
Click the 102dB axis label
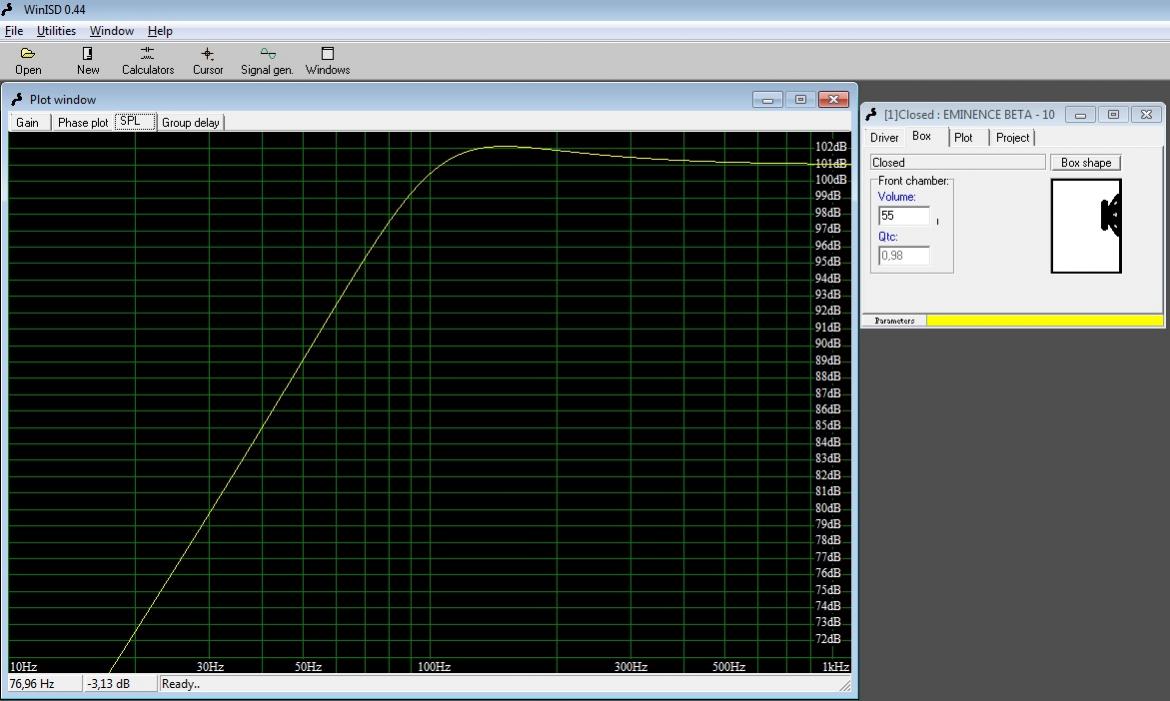tap(830, 146)
